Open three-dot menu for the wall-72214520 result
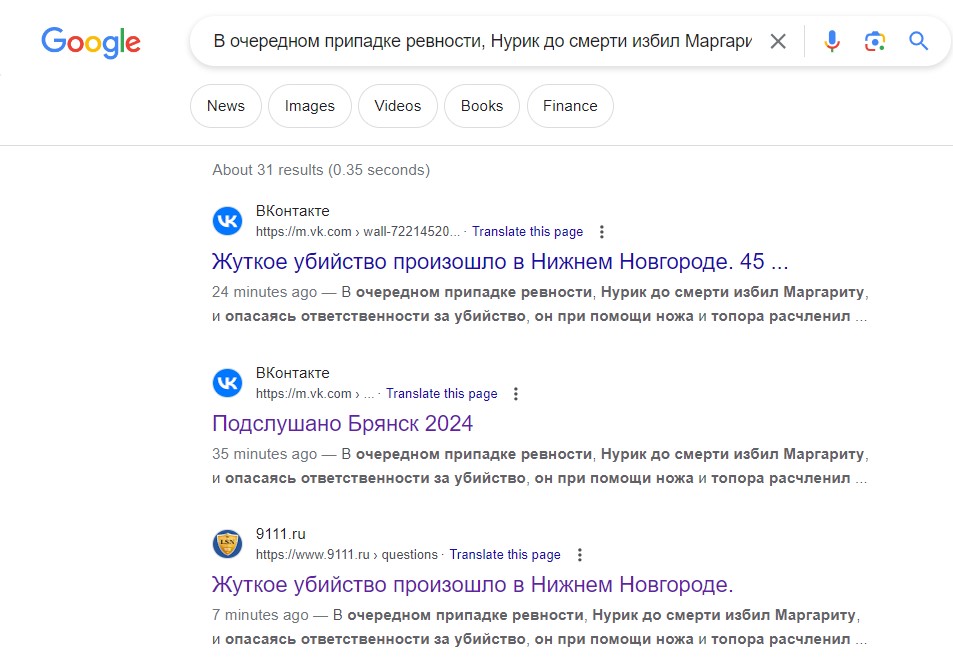The image size is (953, 671). click(602, 232)
